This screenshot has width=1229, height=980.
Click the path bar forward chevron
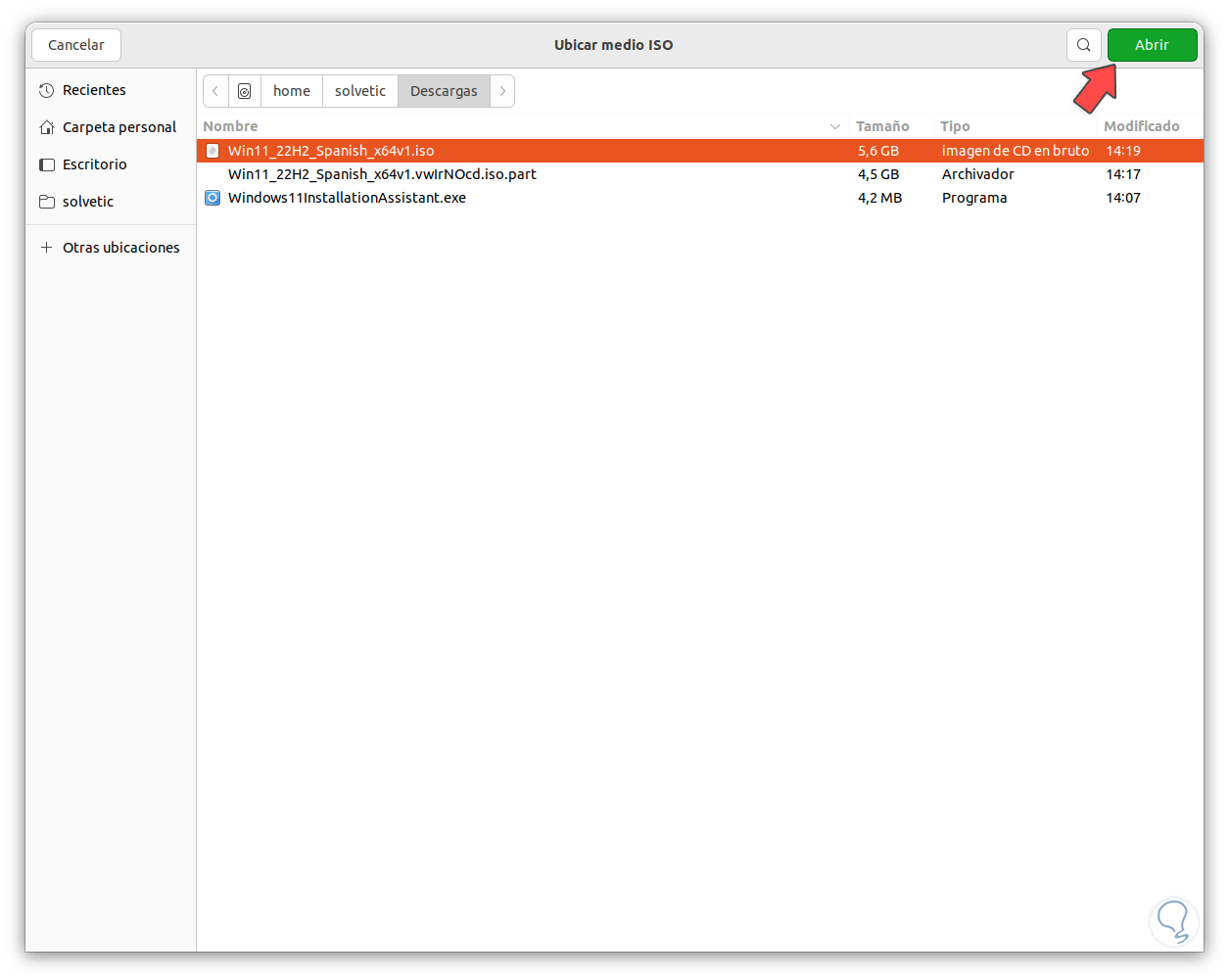[502, 91]
